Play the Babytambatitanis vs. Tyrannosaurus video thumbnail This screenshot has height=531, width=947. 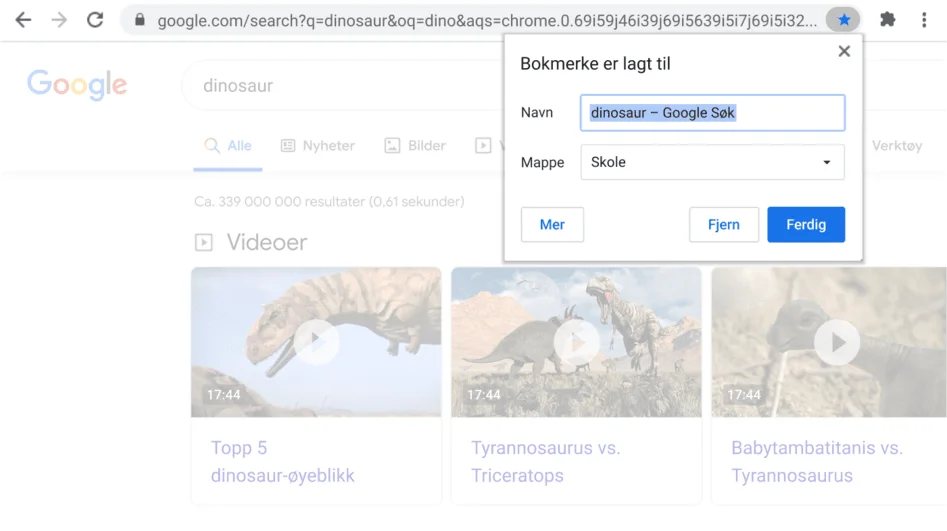[829, 342]
